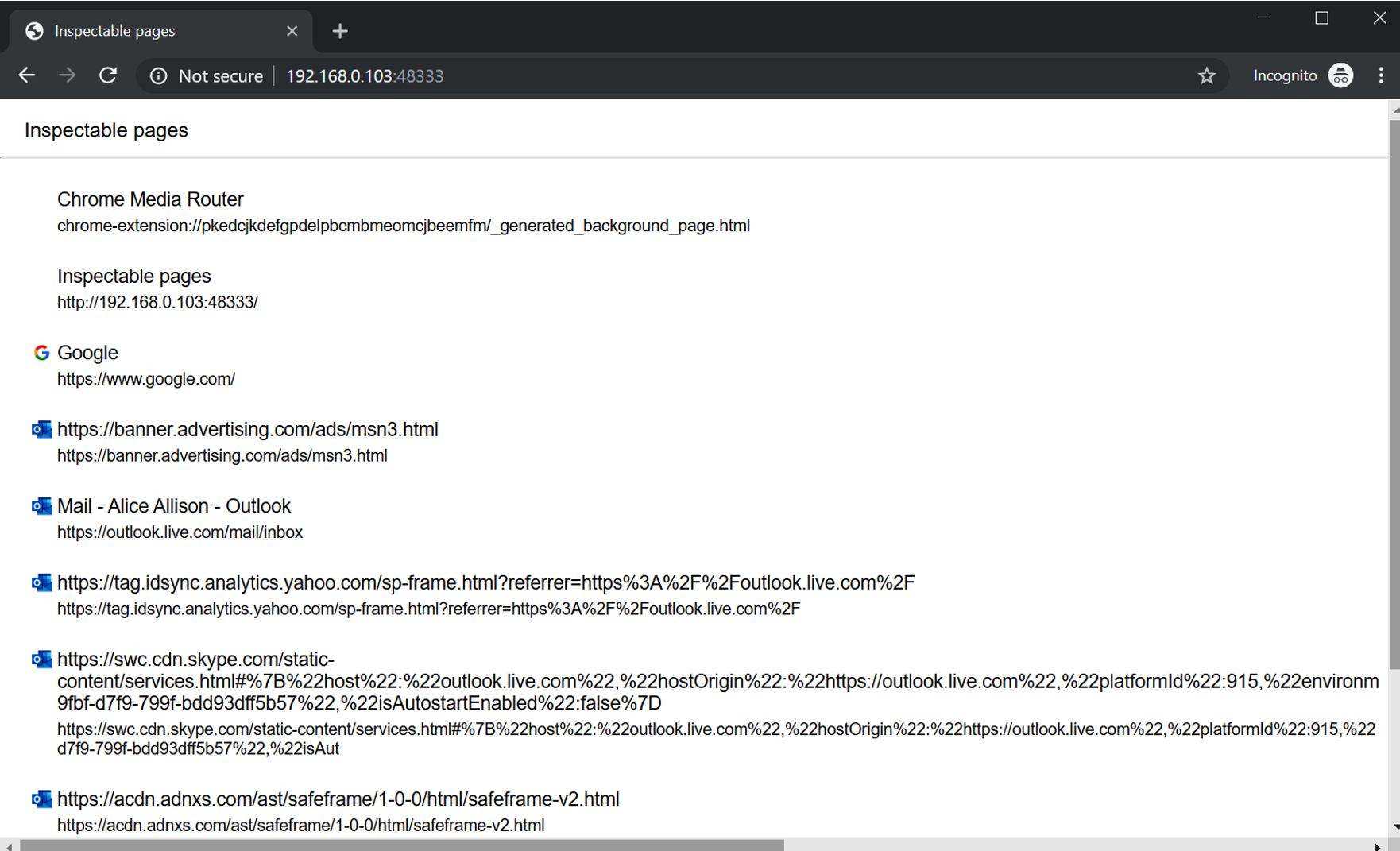Open Mail - Alice Allison - Outlook page
The height and width of the screenshot is (851, 1400).
coord(174,506)
